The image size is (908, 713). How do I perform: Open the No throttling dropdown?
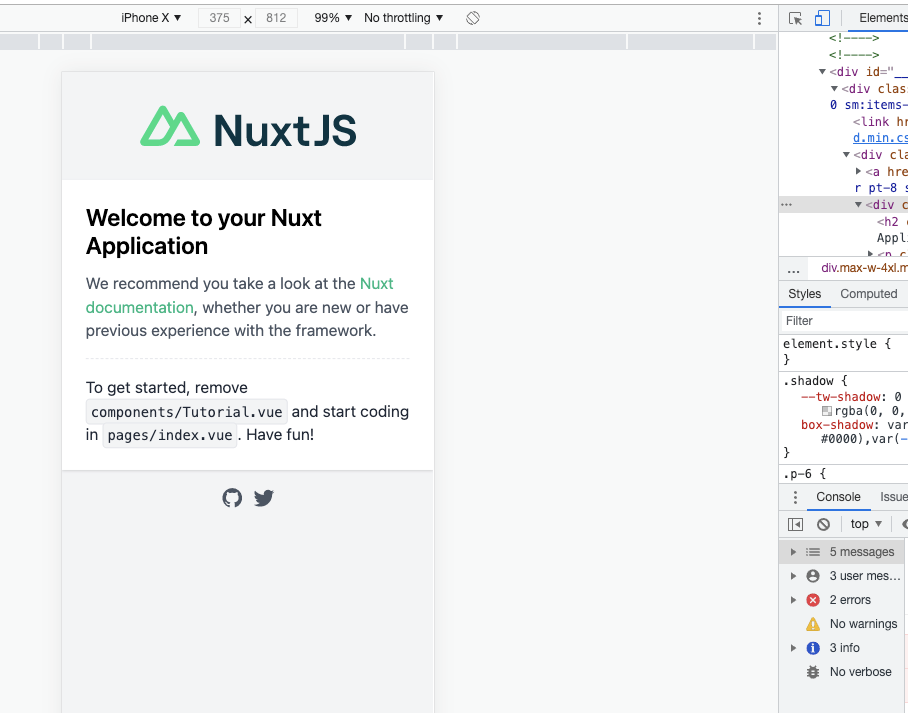(x=404, y=18)
